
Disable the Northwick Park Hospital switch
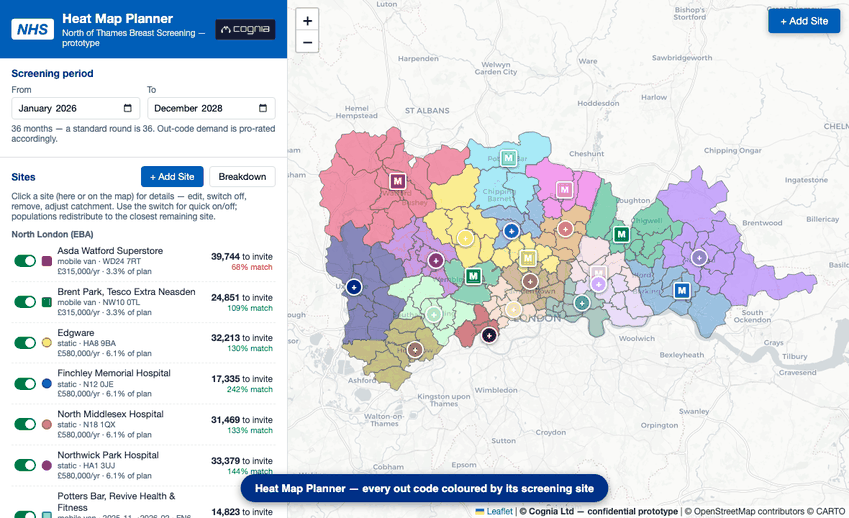point(25,465)
